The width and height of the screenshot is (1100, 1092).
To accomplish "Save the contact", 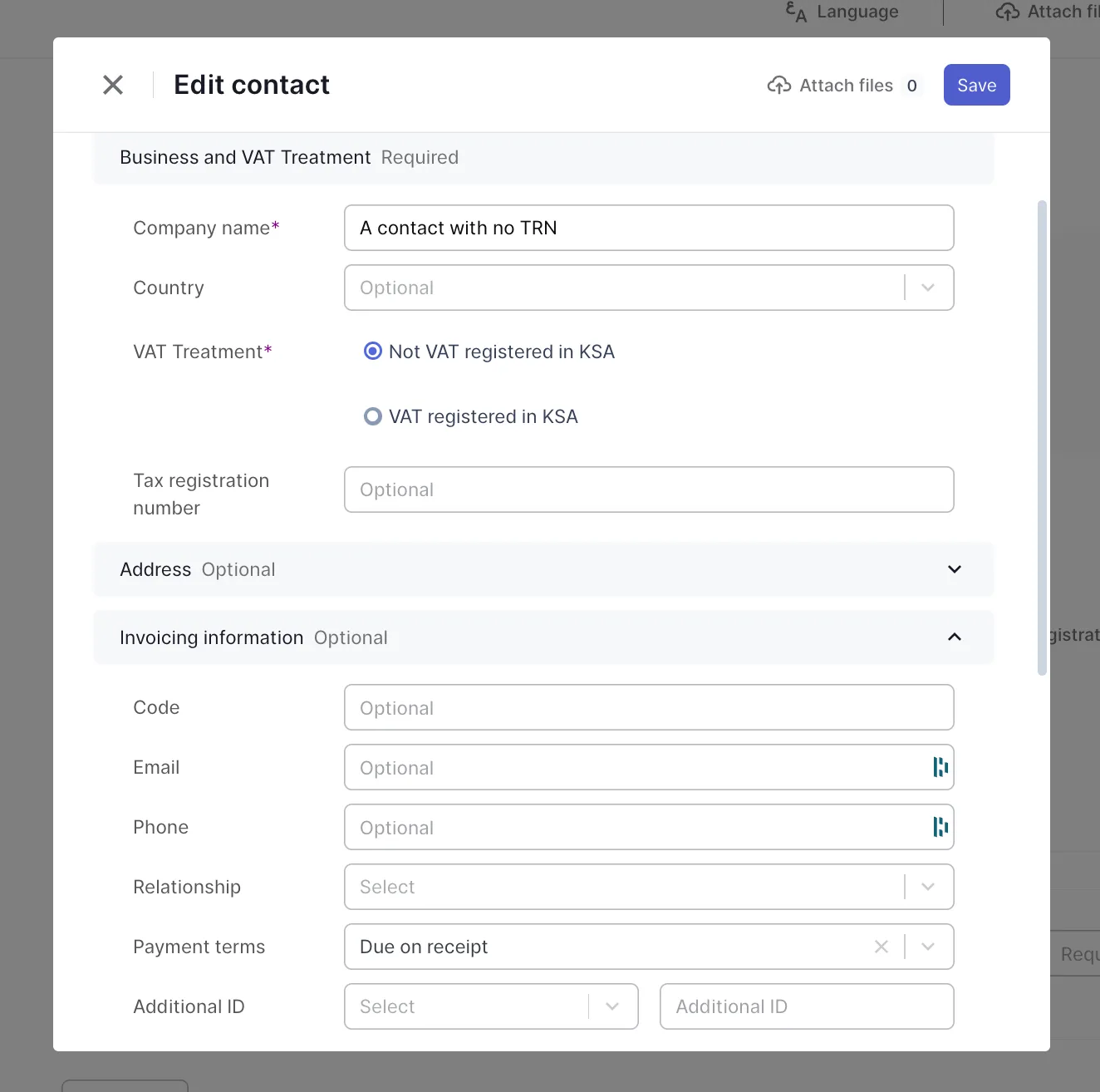I will tap(976, 85).
